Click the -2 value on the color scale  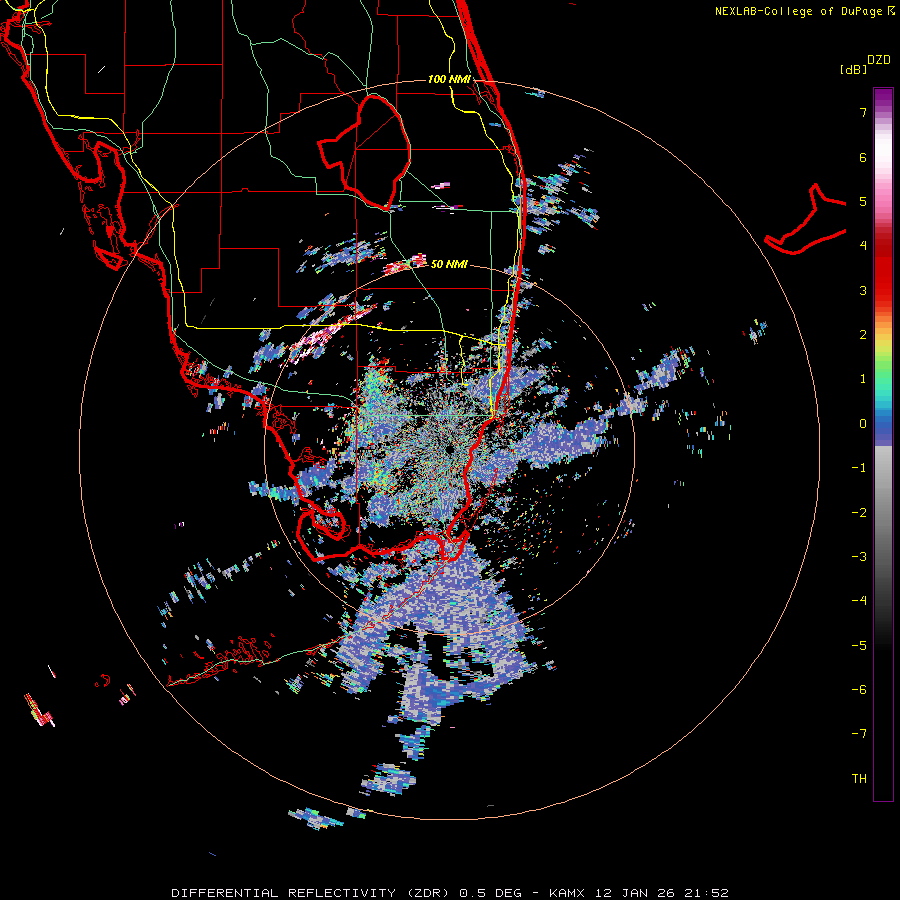pos(859,513)
